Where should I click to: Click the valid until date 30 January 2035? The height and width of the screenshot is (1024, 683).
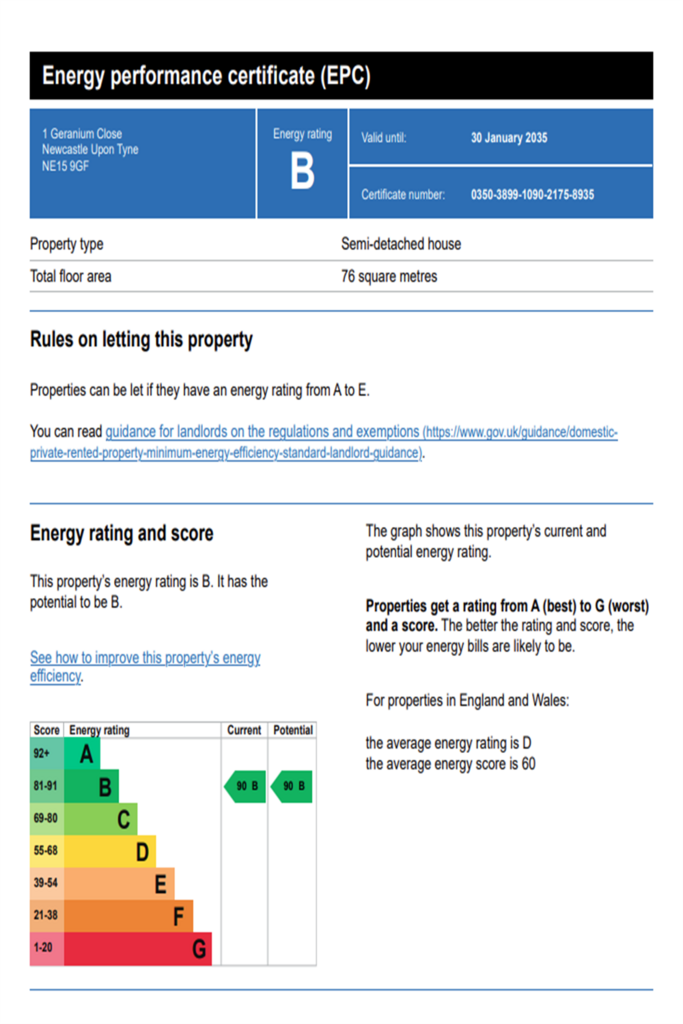509,138
